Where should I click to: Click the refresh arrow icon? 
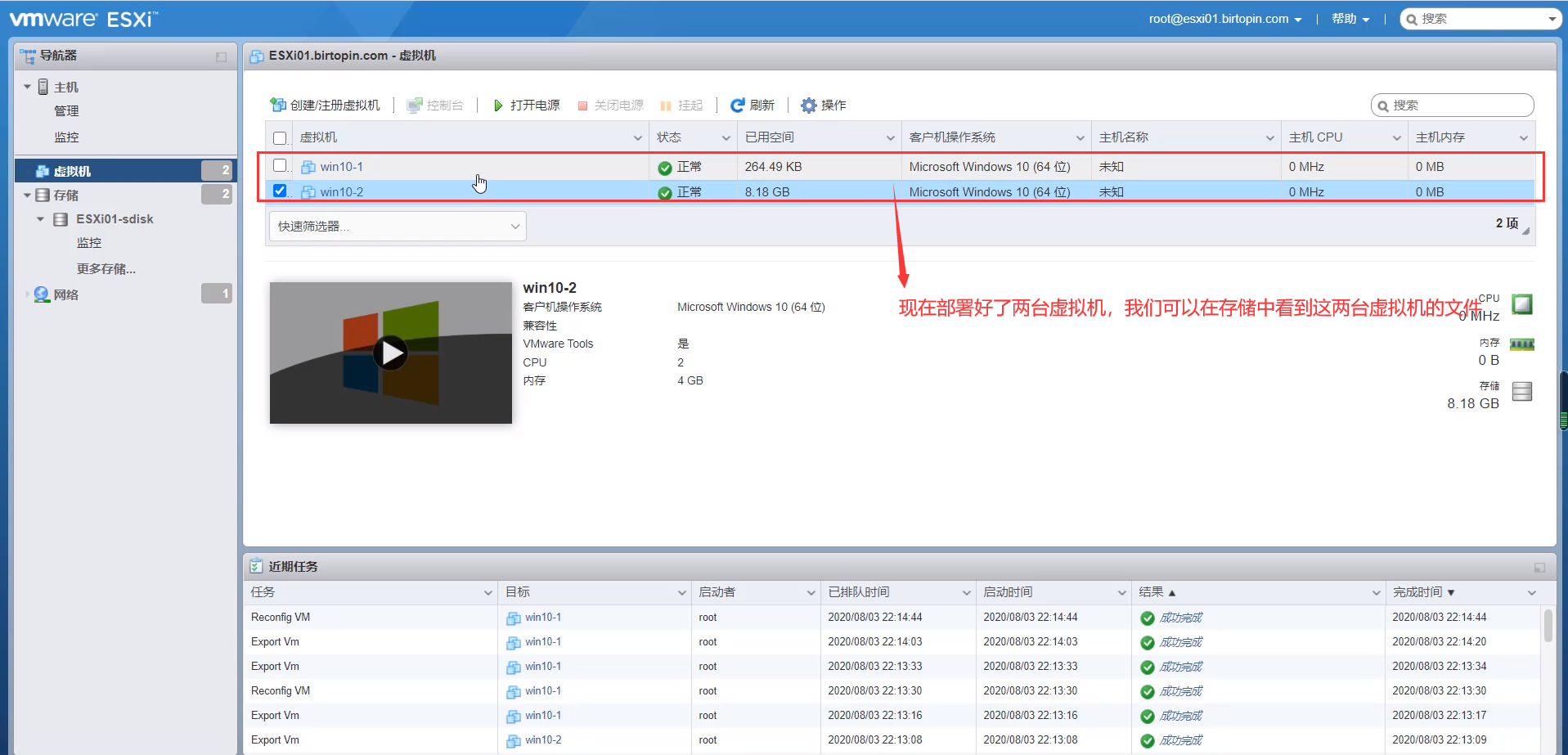(x=737, y=106)
